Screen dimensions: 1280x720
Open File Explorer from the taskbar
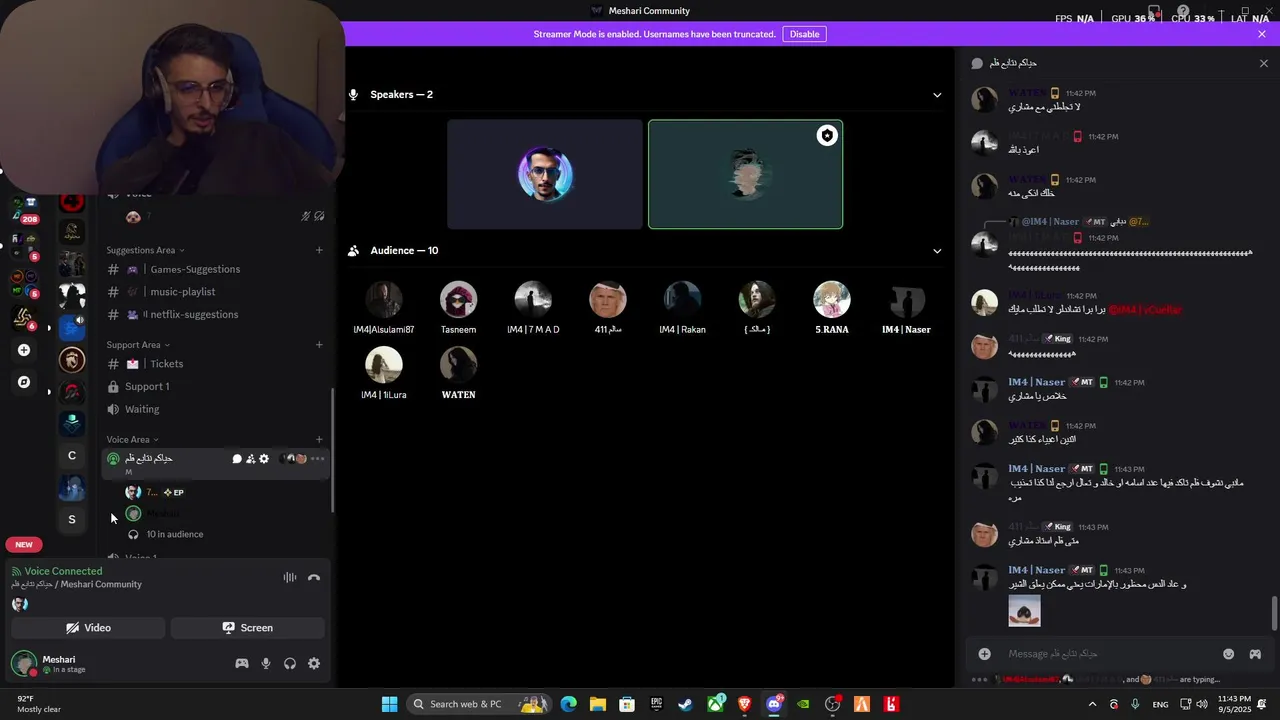[597, 704]
